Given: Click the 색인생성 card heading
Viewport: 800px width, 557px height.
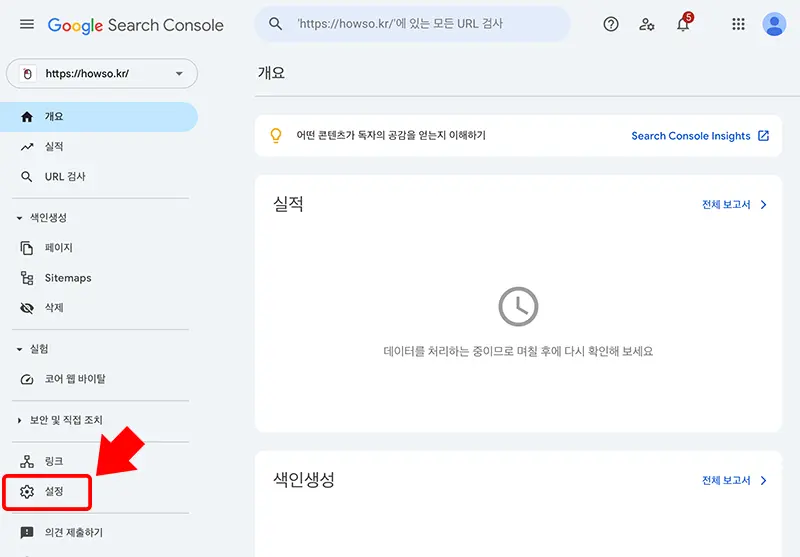Looking at the screenshot, I should point(304,479).
